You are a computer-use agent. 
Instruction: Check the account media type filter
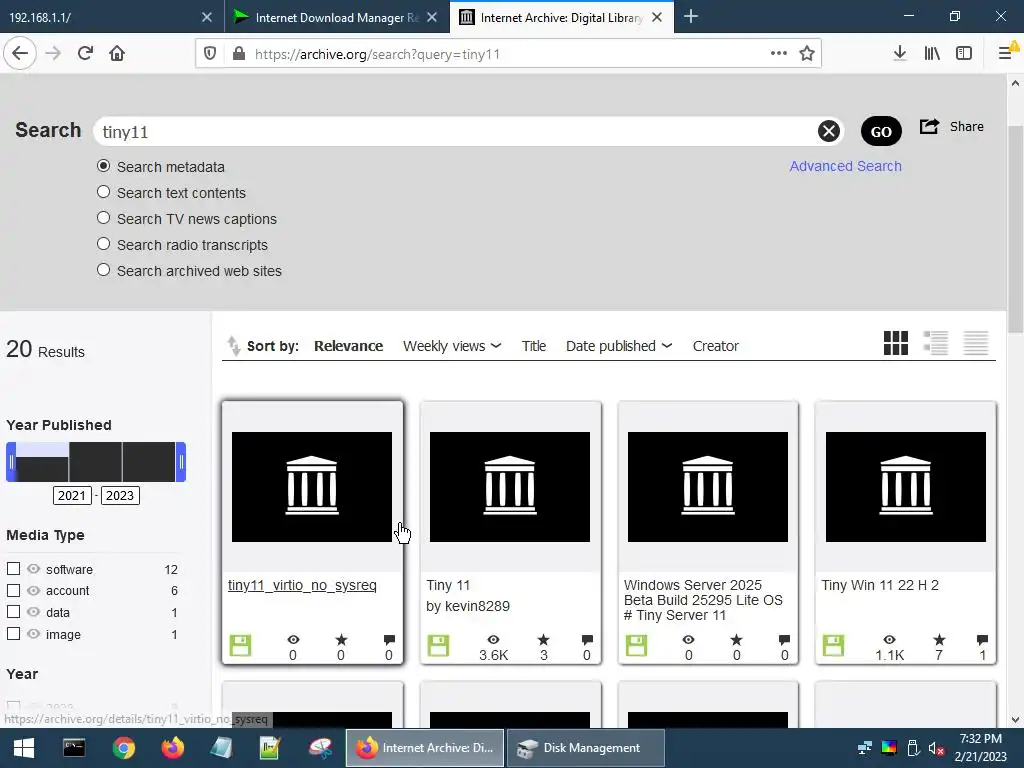(13, 590)
